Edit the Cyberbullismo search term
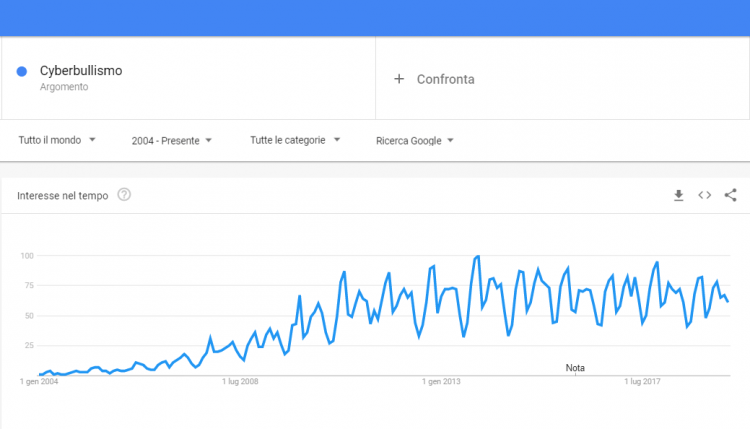The height and width of the screenshot is (429, 750). [81, 71]
